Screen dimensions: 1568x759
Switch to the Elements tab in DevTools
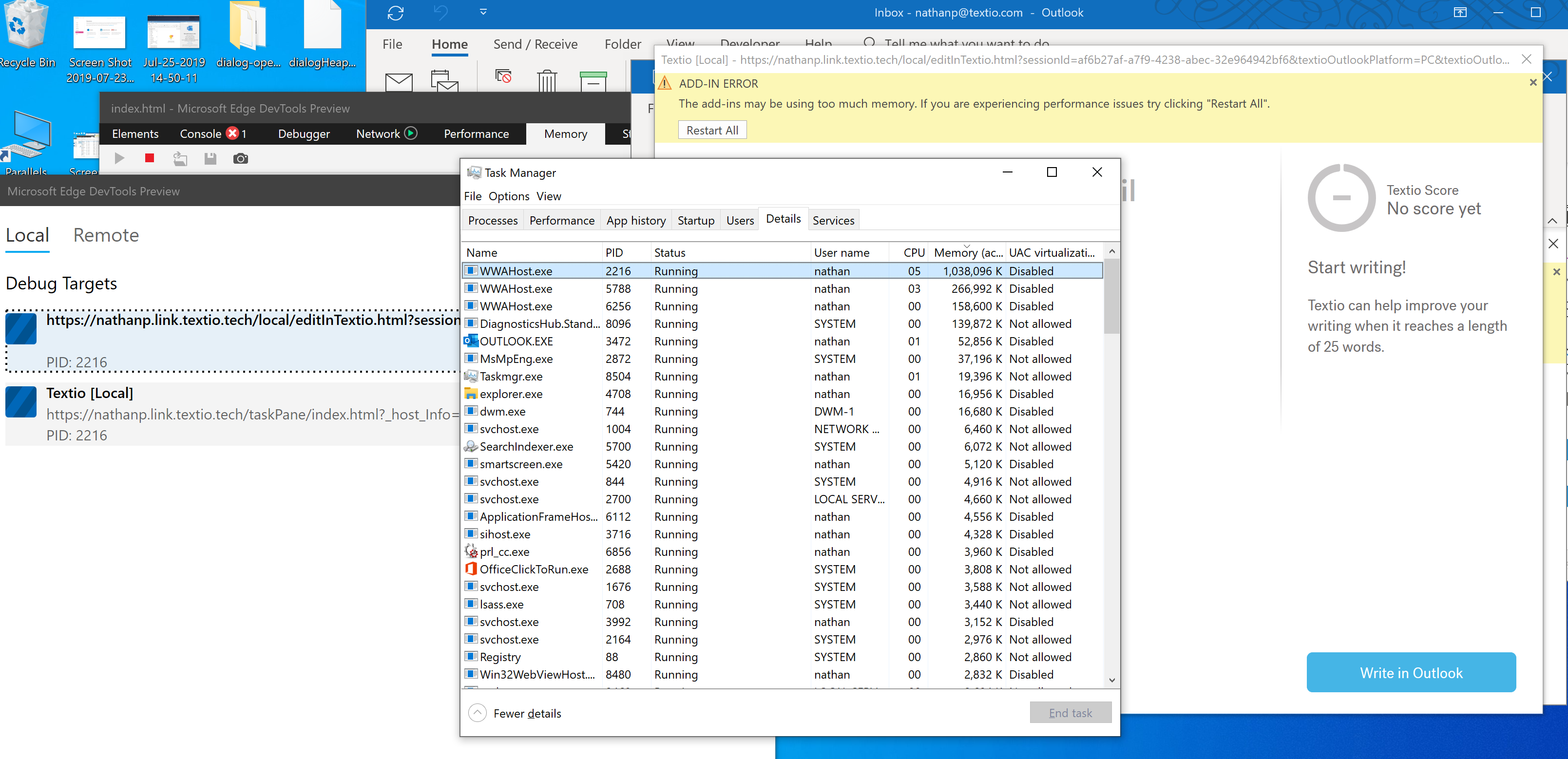(135, 134)
